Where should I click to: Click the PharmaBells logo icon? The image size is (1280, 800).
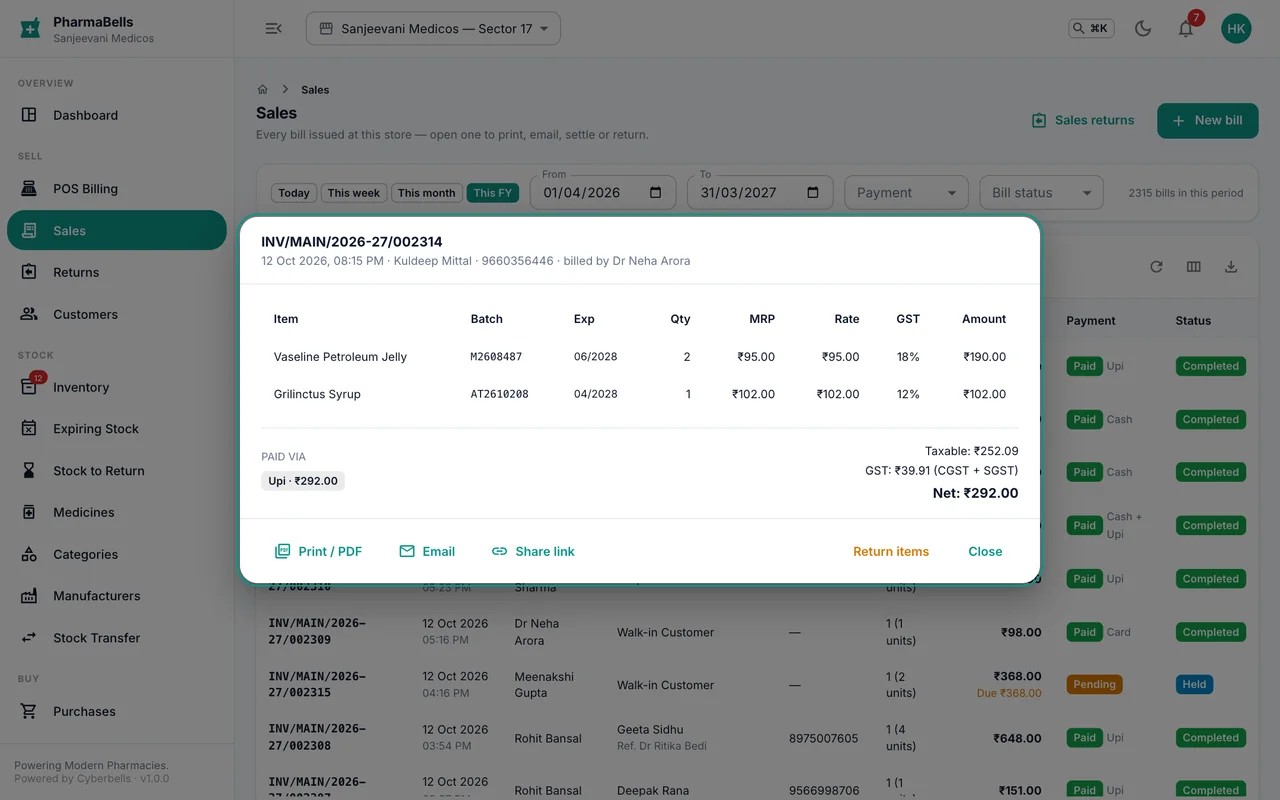pyautogui.click(x=31, y=29)
